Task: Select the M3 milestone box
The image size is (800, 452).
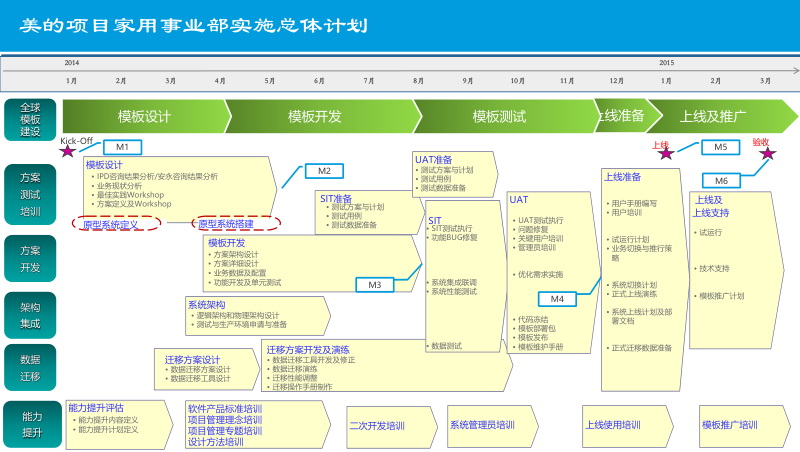Action: [x=374, y=285]
